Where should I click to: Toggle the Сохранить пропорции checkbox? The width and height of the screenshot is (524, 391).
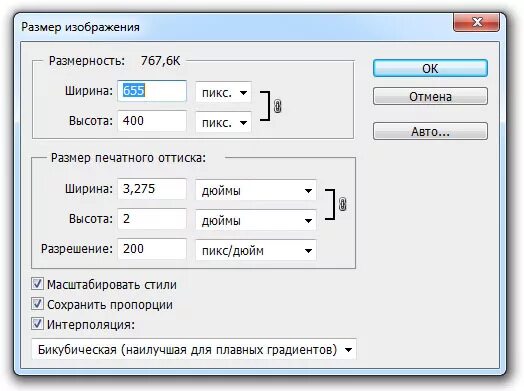coord(37,304)
